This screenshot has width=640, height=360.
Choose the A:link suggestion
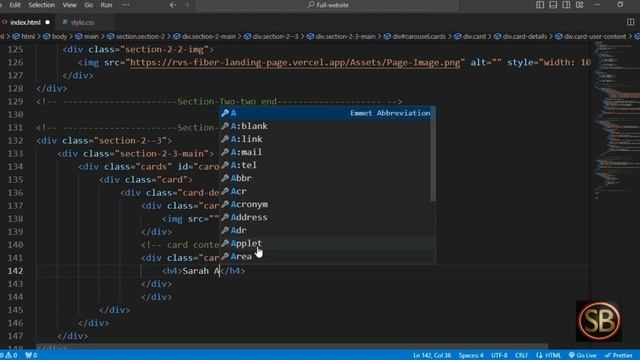(x=326, y=139)
